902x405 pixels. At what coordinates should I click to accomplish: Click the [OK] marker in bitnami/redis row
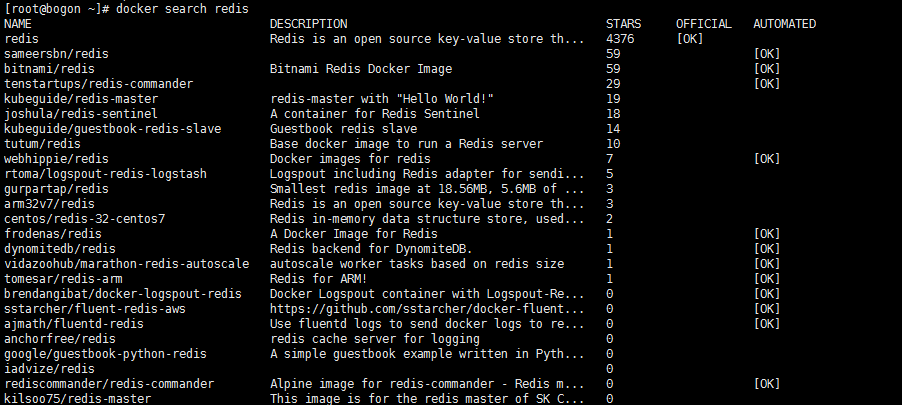click(767, 68)
